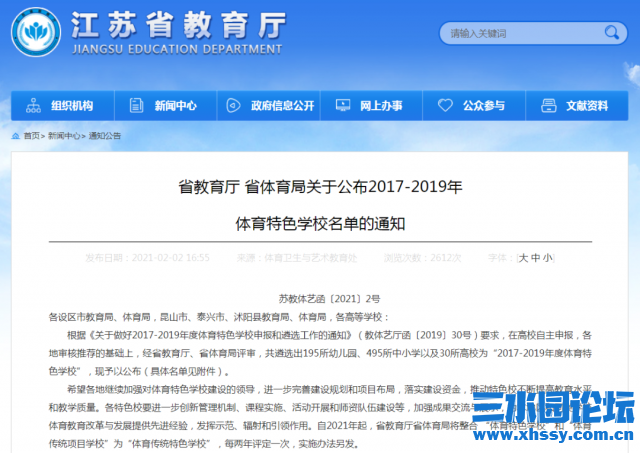Click the source 体育卫生与艺术教育处 text
The width and height of the screenshot is (640, 453).
(x=311, y=258)
